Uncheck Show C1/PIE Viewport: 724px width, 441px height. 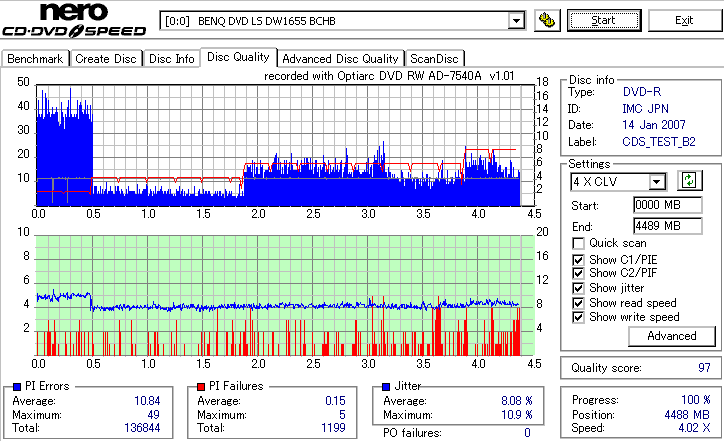coord(578,260)
